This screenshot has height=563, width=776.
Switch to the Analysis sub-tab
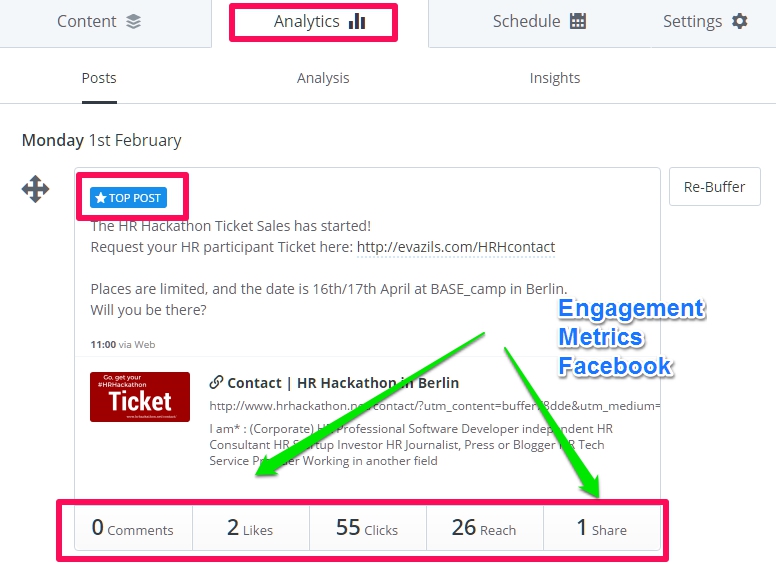[x=323, y=78]
